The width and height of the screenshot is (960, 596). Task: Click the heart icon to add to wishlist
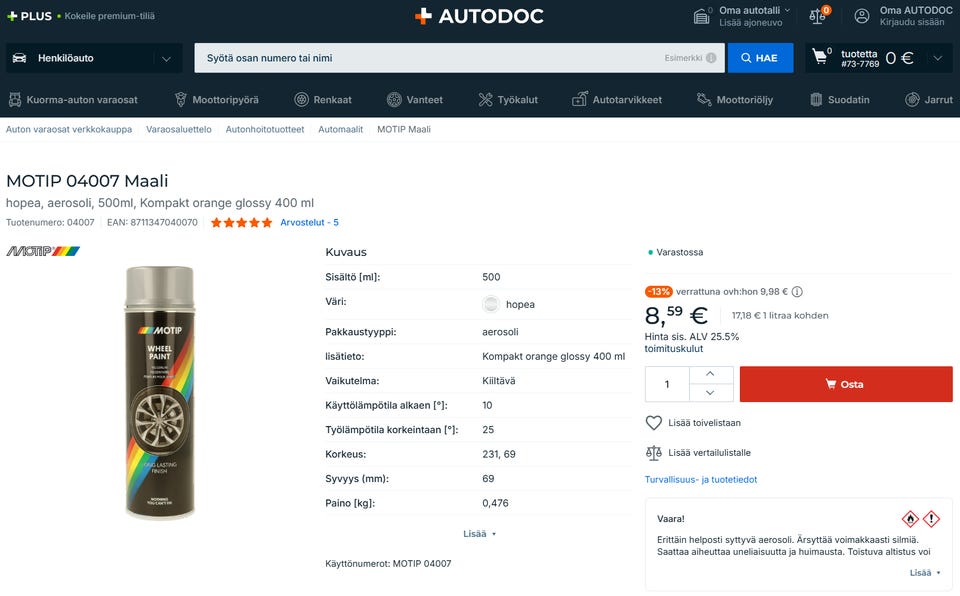(654, 423)
